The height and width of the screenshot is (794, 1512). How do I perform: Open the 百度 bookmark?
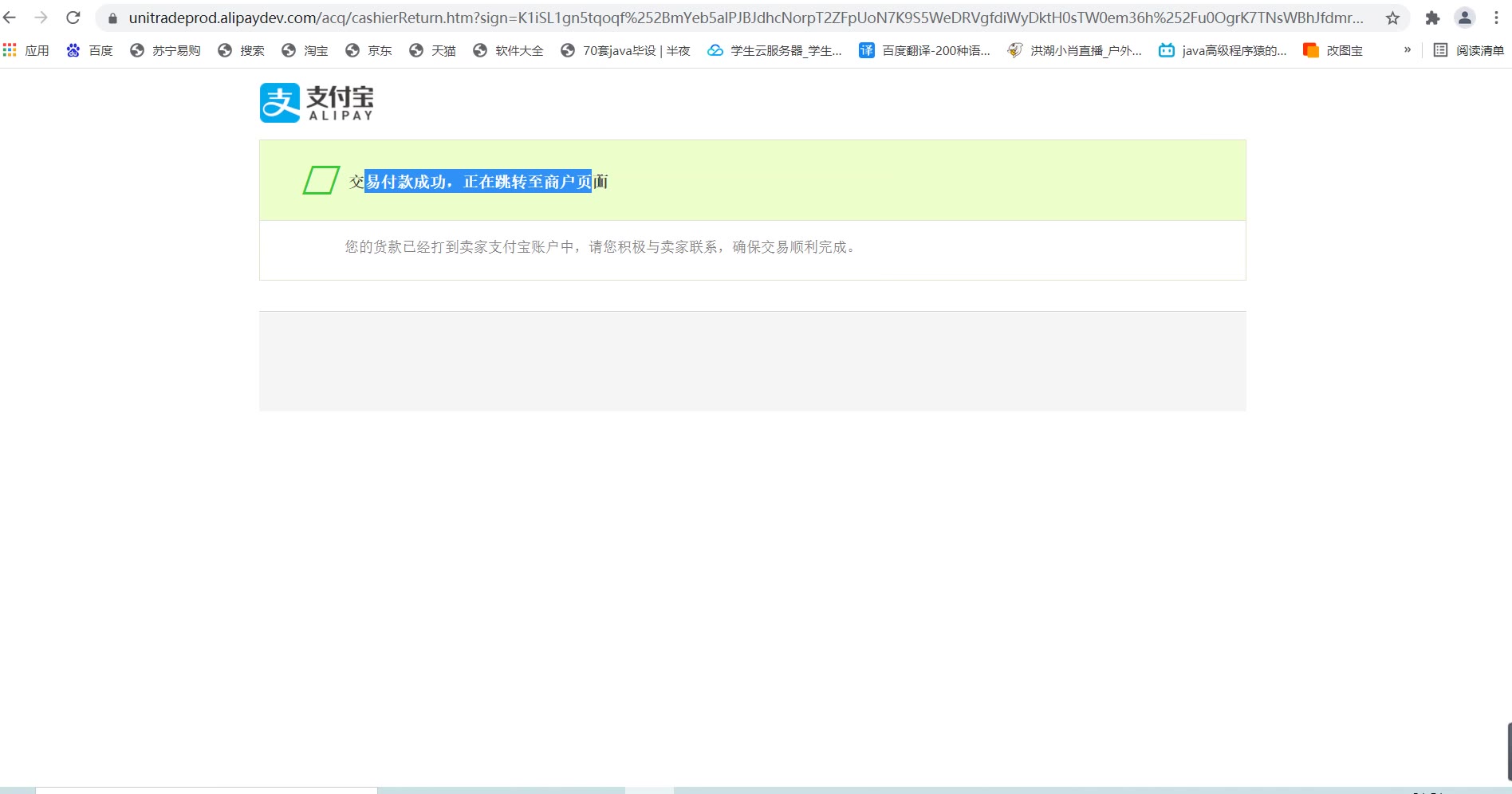89,50
